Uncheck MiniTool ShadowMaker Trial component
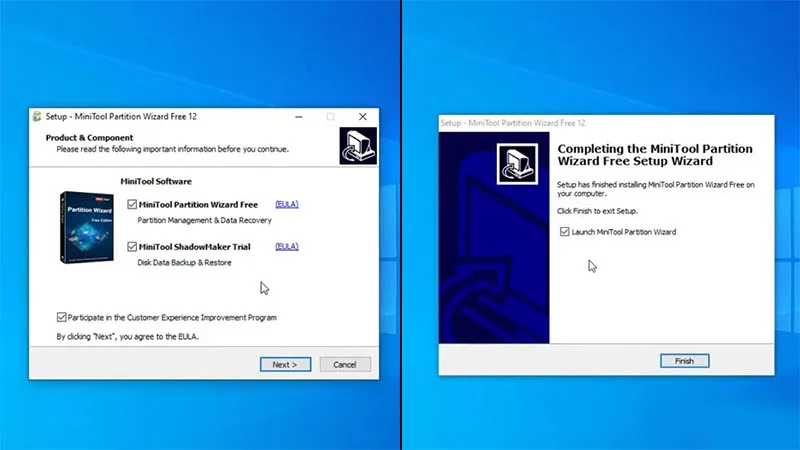 [x=132, y=247]
